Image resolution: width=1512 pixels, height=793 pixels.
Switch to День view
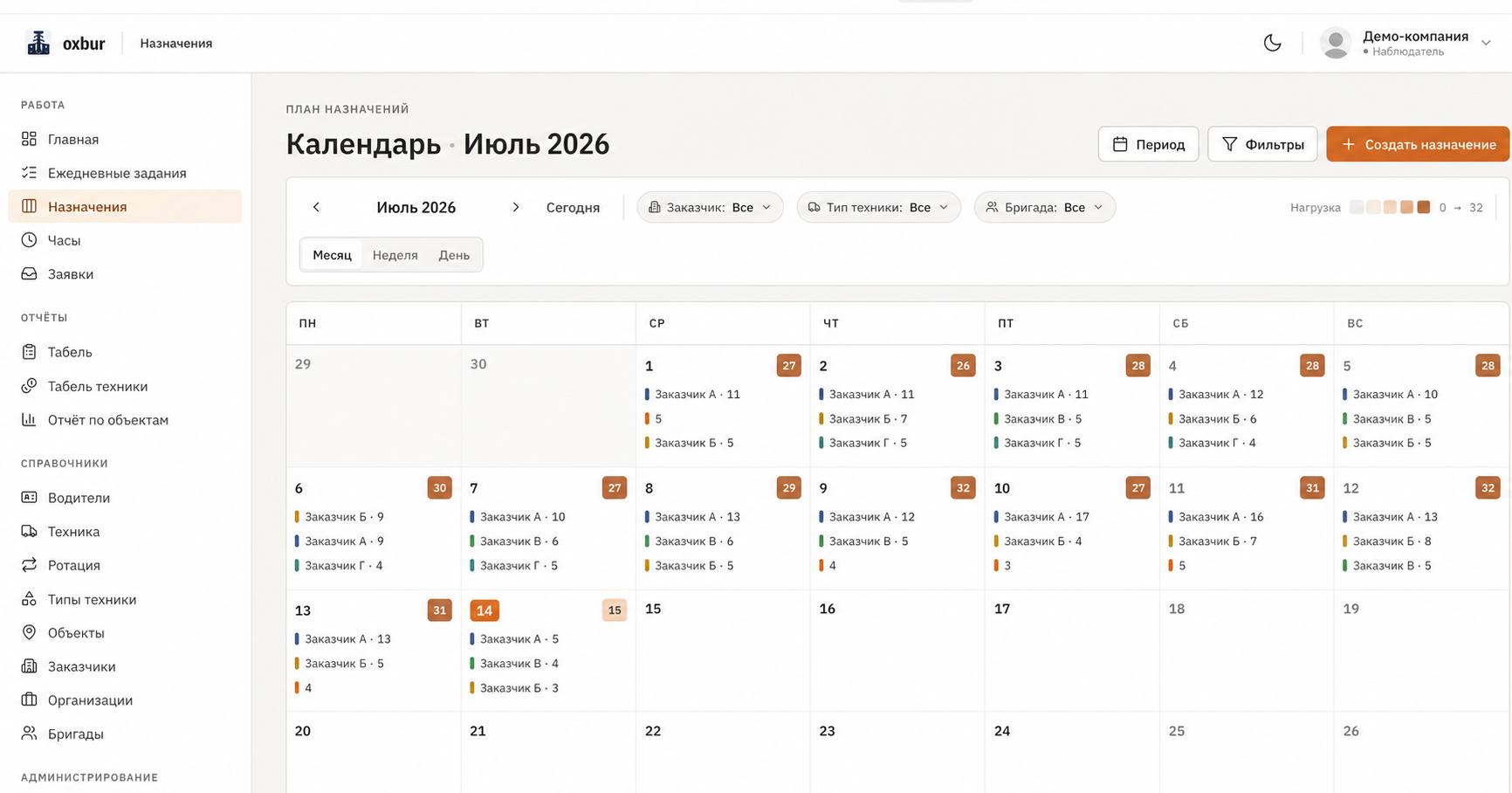coord(454,255)
